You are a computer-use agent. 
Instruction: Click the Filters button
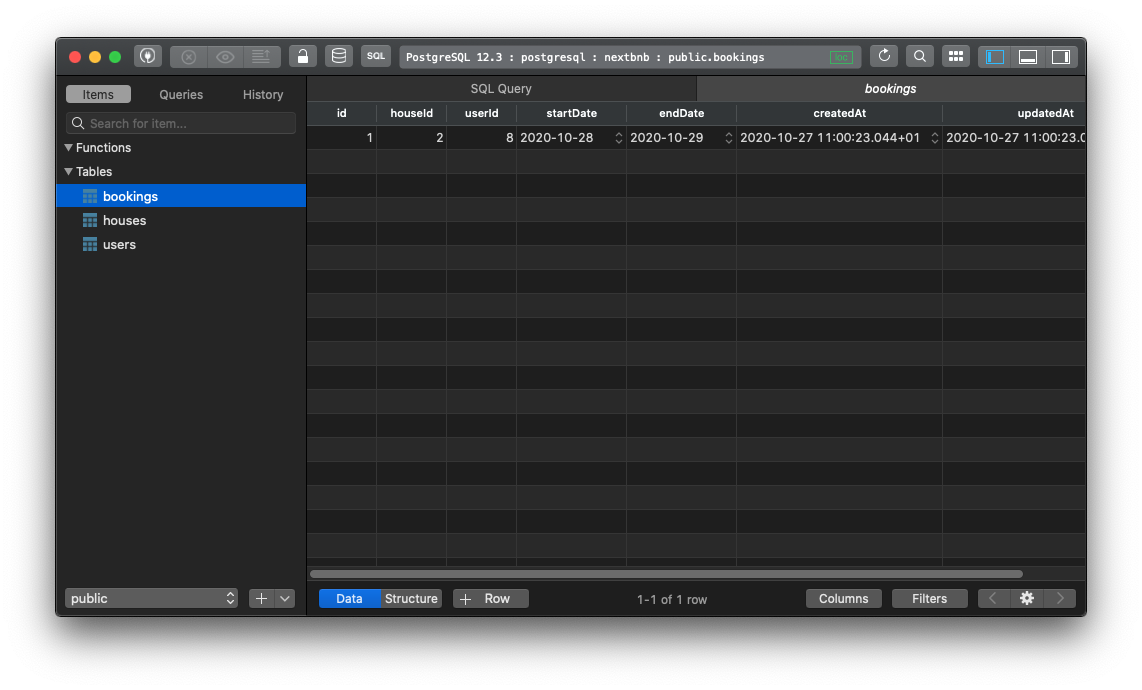click(929, 598)
